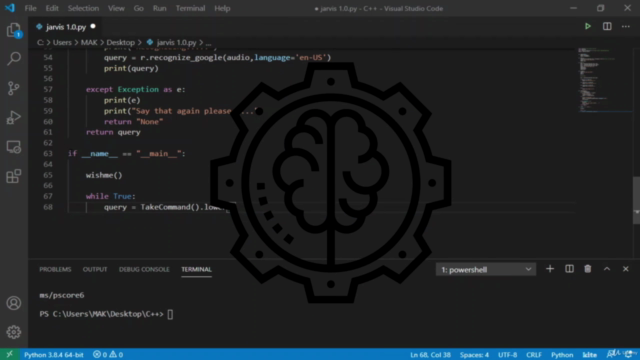Click 'return query' on line 61
The width and height of the screenshot is (640, 360).
[113, 132]
